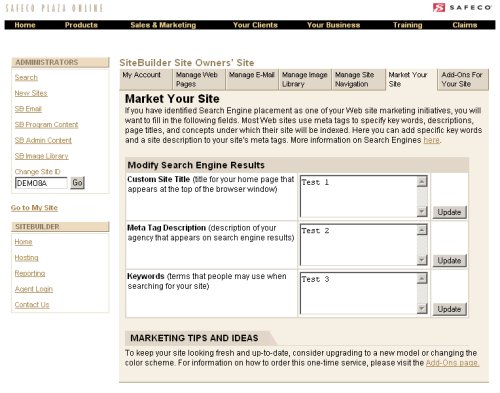The width and height of the screenshot is (500, 393).
Task: Open Sales & Marketing menu
Action: [x=163, y=25]
